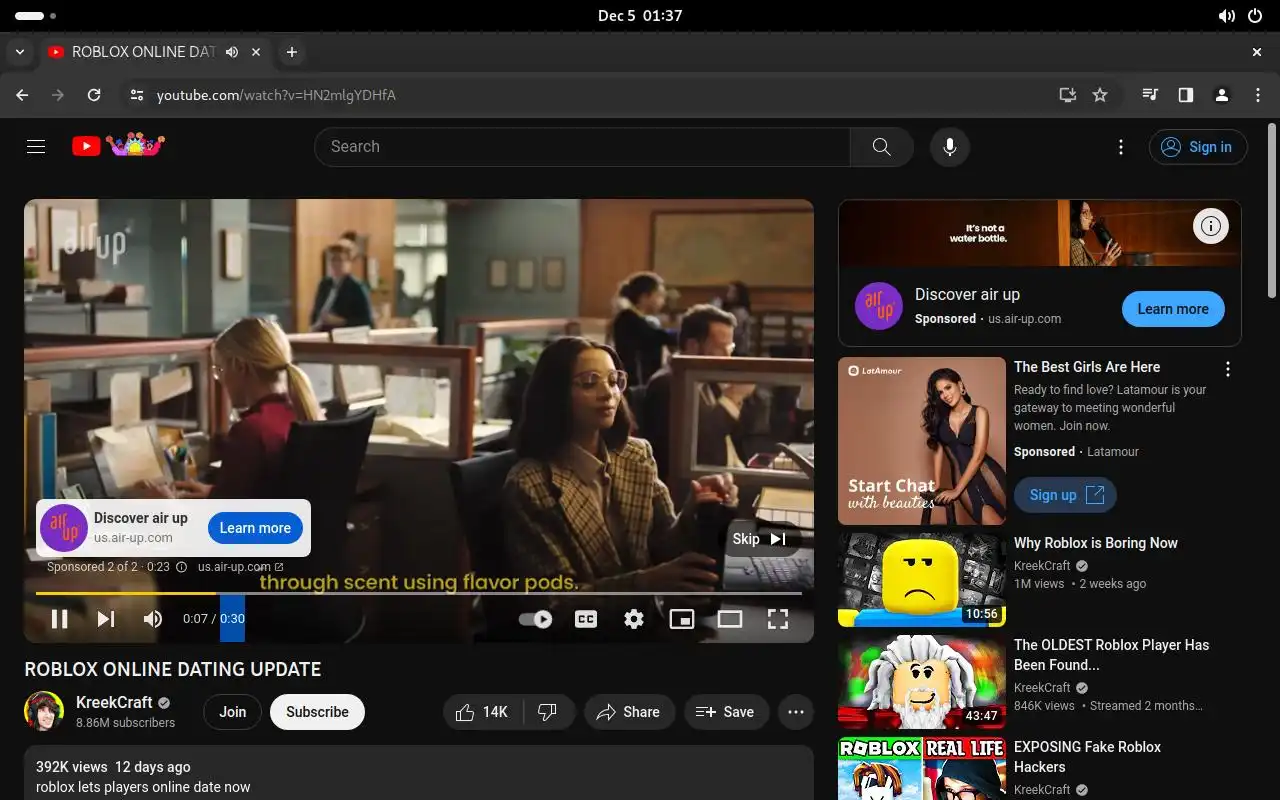Open Chrome three-dot menu

tap(1258, 95)
